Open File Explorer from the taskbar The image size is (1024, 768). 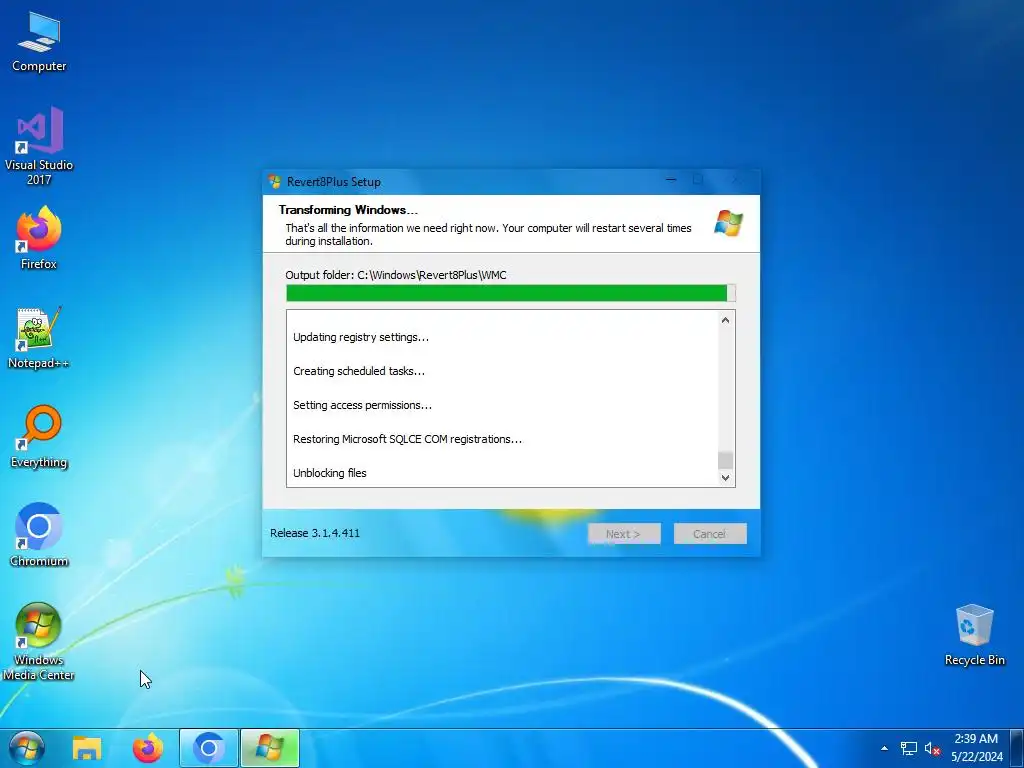click(87, 748)
